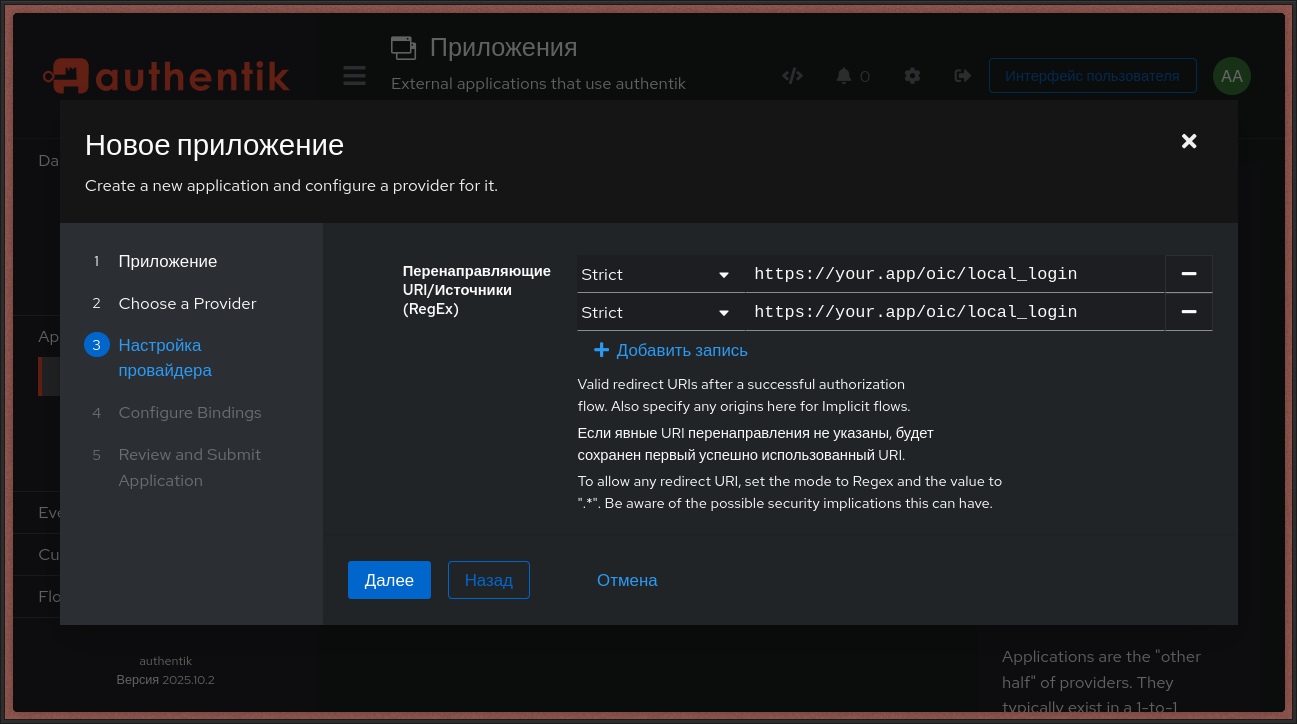
Task: Click the Интерфейс пользователя button
Action: coord(1092,76)
